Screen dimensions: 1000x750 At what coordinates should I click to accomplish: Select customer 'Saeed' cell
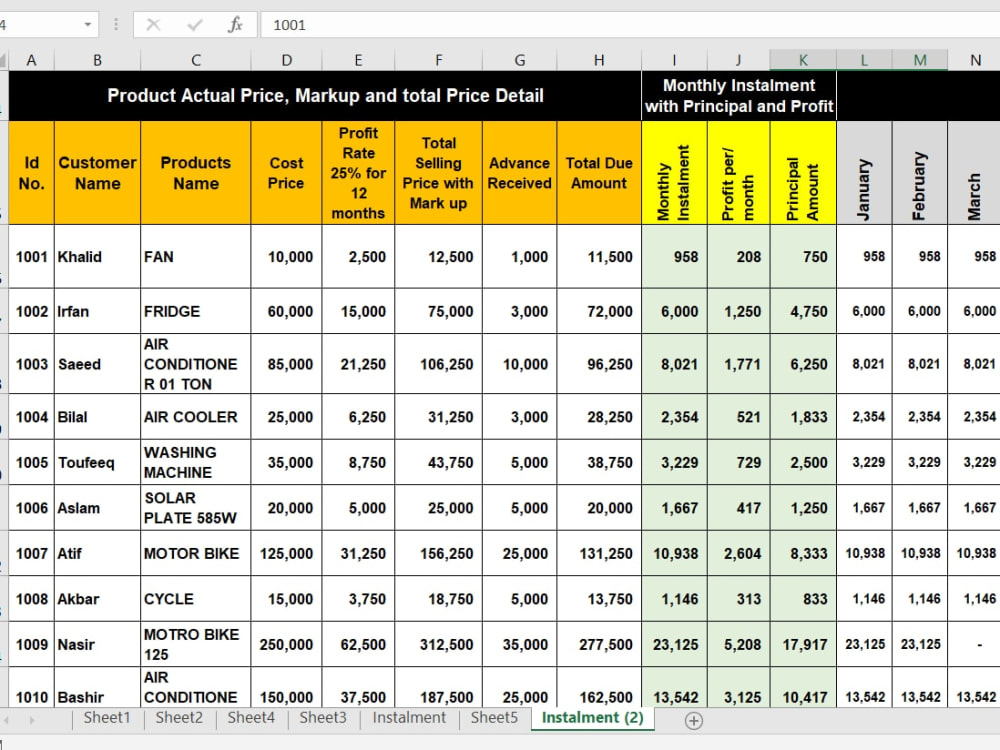tap(98, 364)
